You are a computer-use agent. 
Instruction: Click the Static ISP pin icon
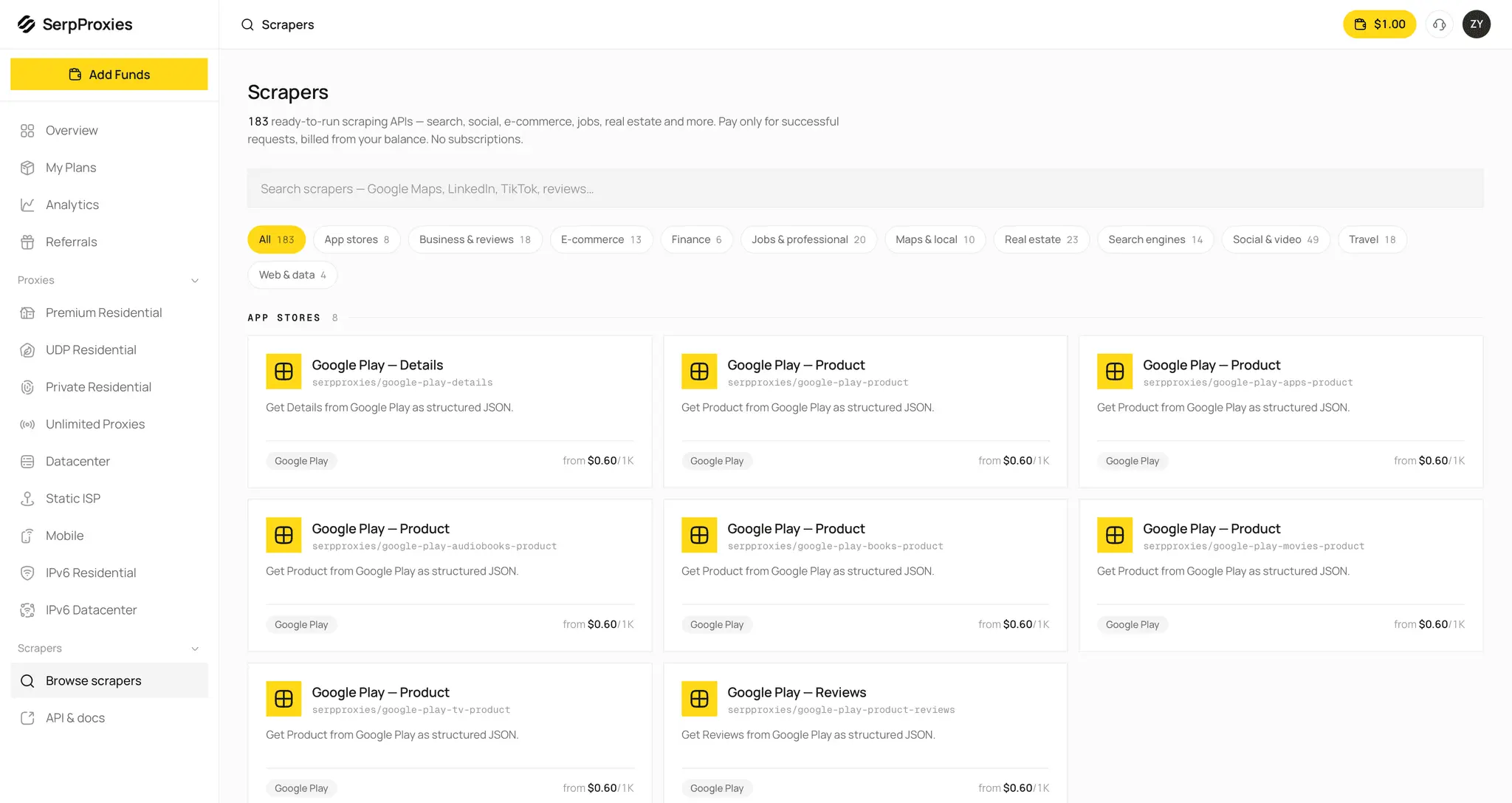[x=27, y=499]
